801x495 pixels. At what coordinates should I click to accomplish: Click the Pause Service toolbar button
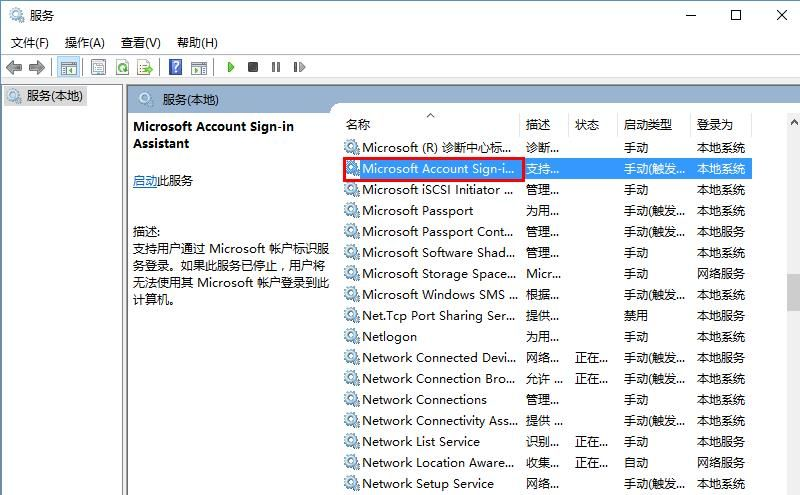pyautogui.click(x=275, y=67)
